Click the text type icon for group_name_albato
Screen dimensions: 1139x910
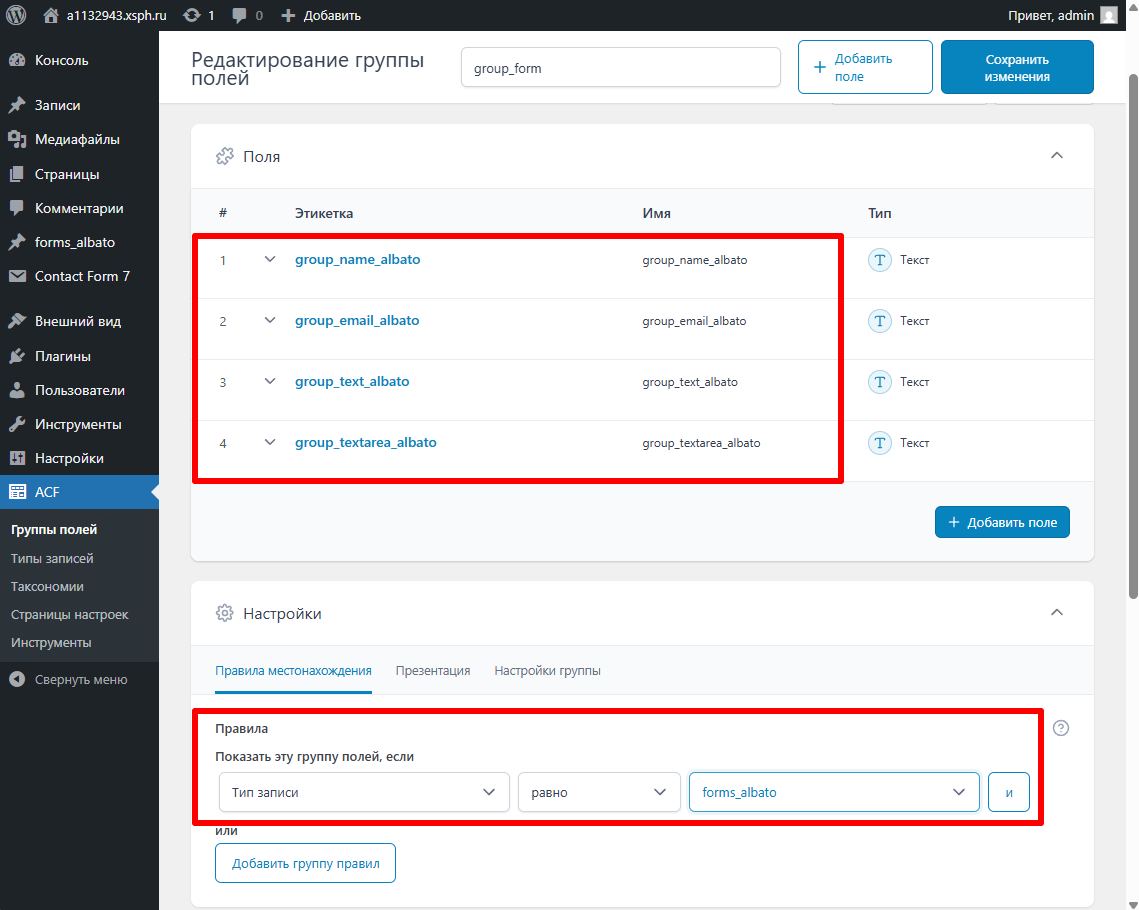pos(879,260)
